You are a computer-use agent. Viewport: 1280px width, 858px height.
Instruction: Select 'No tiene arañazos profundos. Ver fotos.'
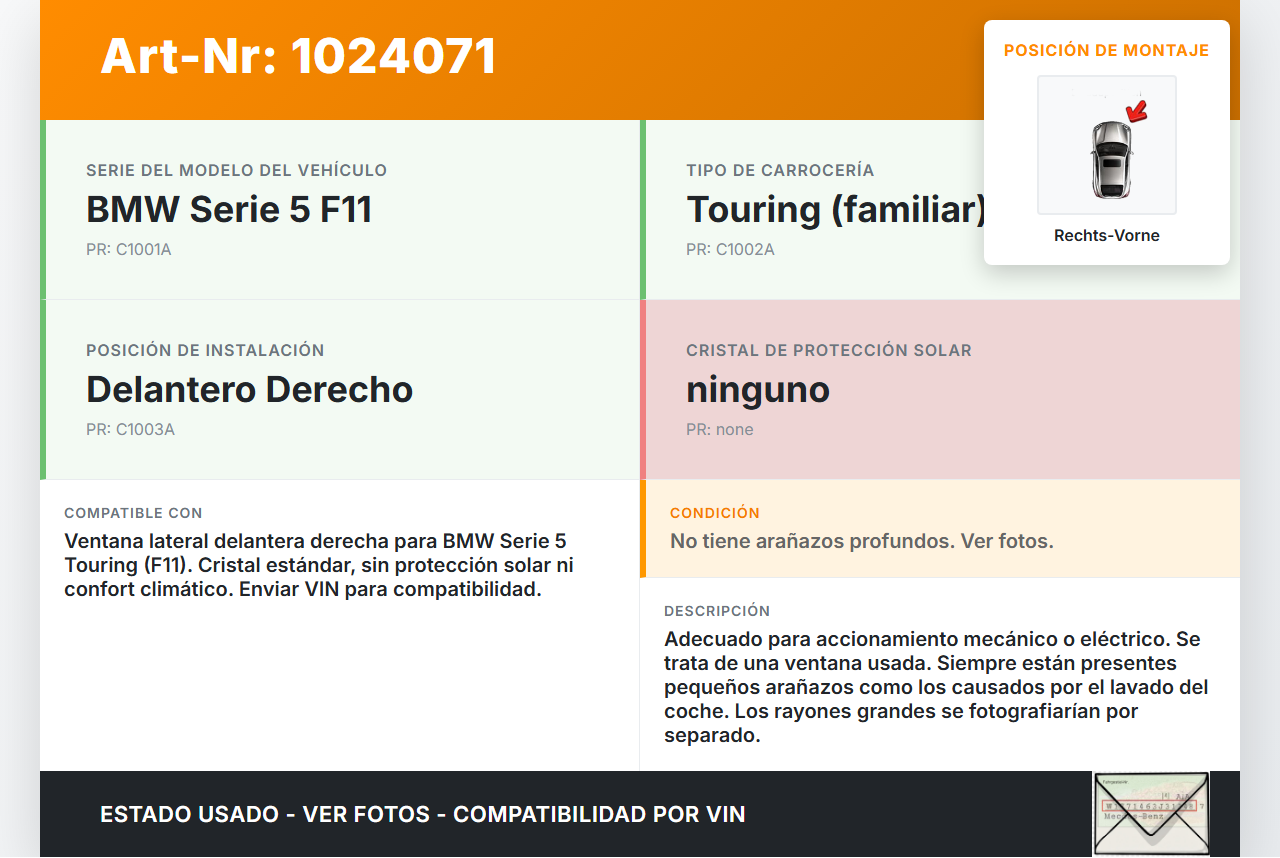pyautogui.click(x=862, y=541)
